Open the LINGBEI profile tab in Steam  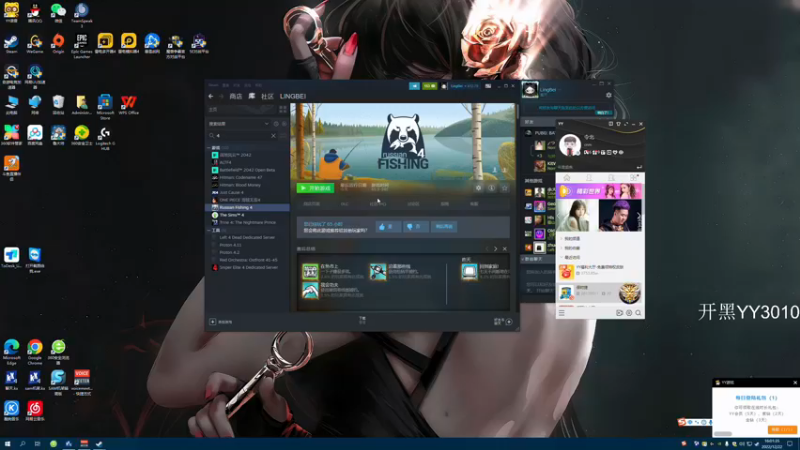293,96
